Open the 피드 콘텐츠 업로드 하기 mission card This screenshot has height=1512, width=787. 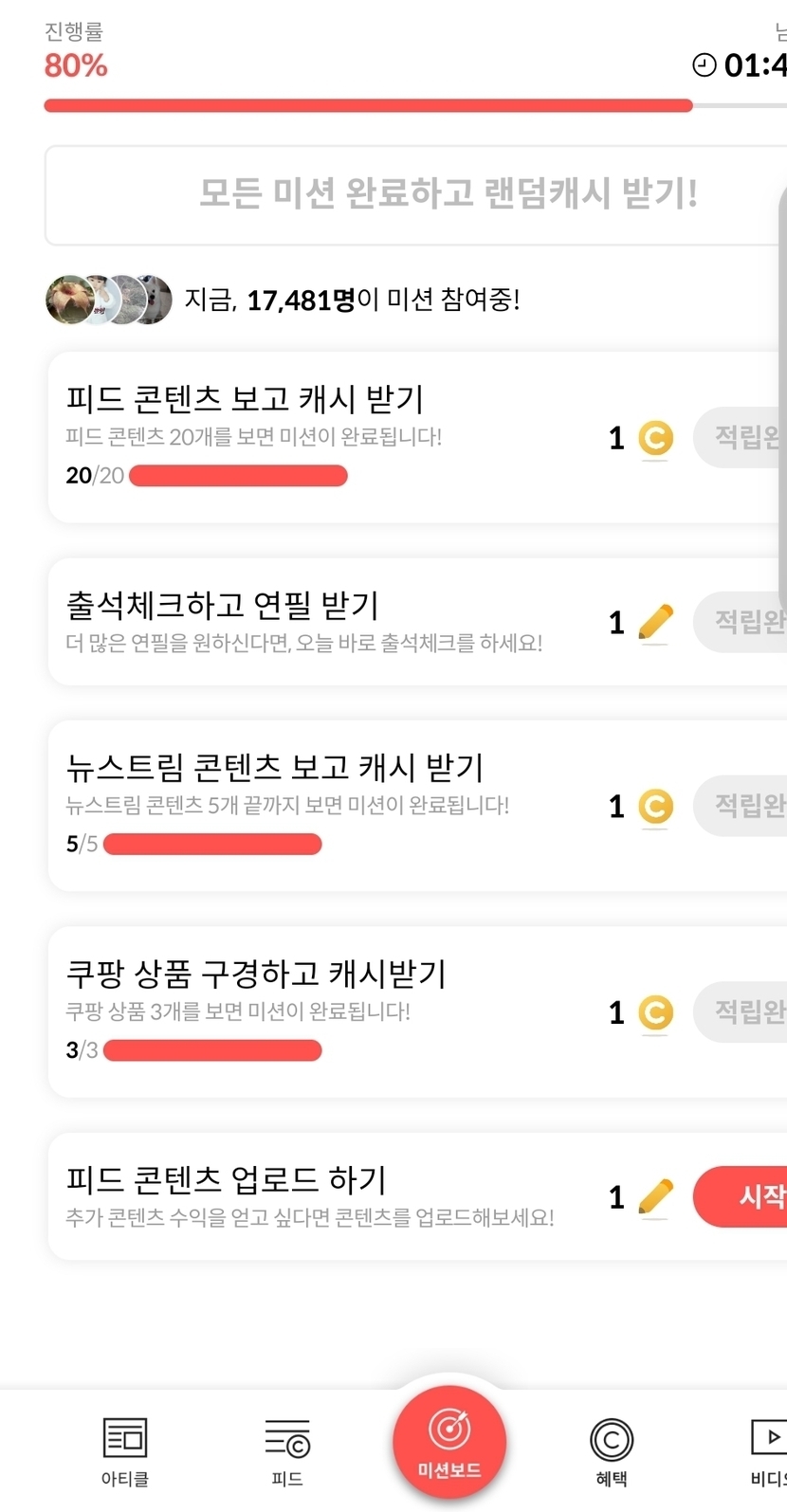click(x=313, y=1196)
